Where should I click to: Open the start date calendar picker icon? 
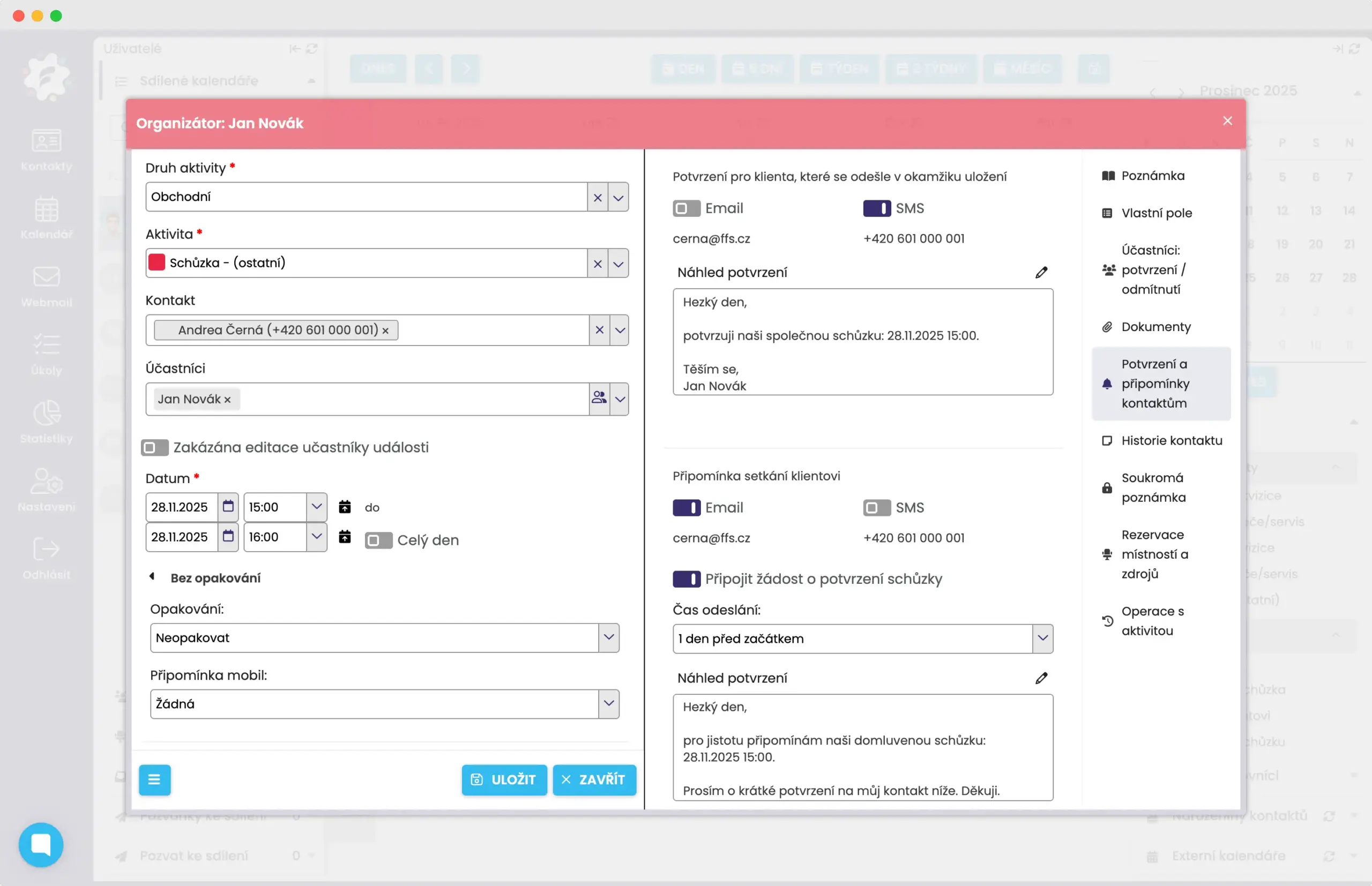(x=228, y=506)
